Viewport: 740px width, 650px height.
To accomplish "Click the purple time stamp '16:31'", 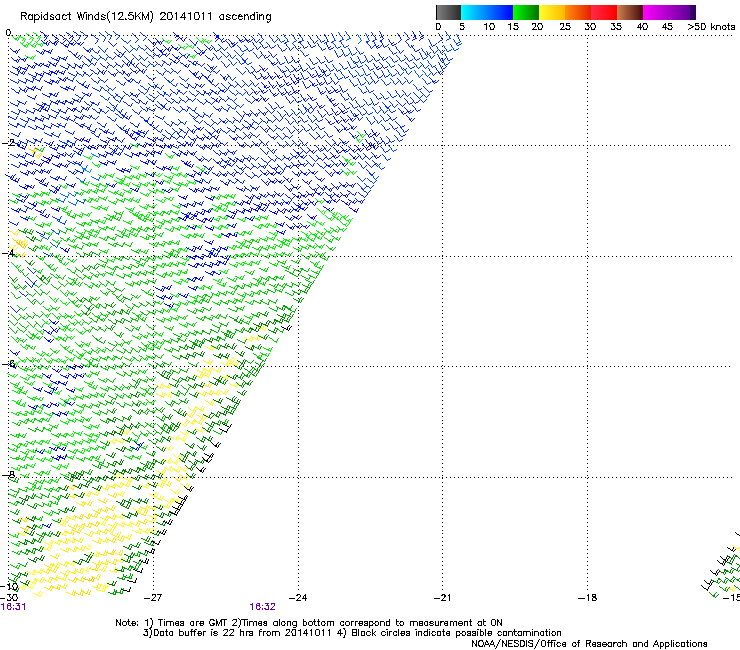I will (x=14, y=607).
